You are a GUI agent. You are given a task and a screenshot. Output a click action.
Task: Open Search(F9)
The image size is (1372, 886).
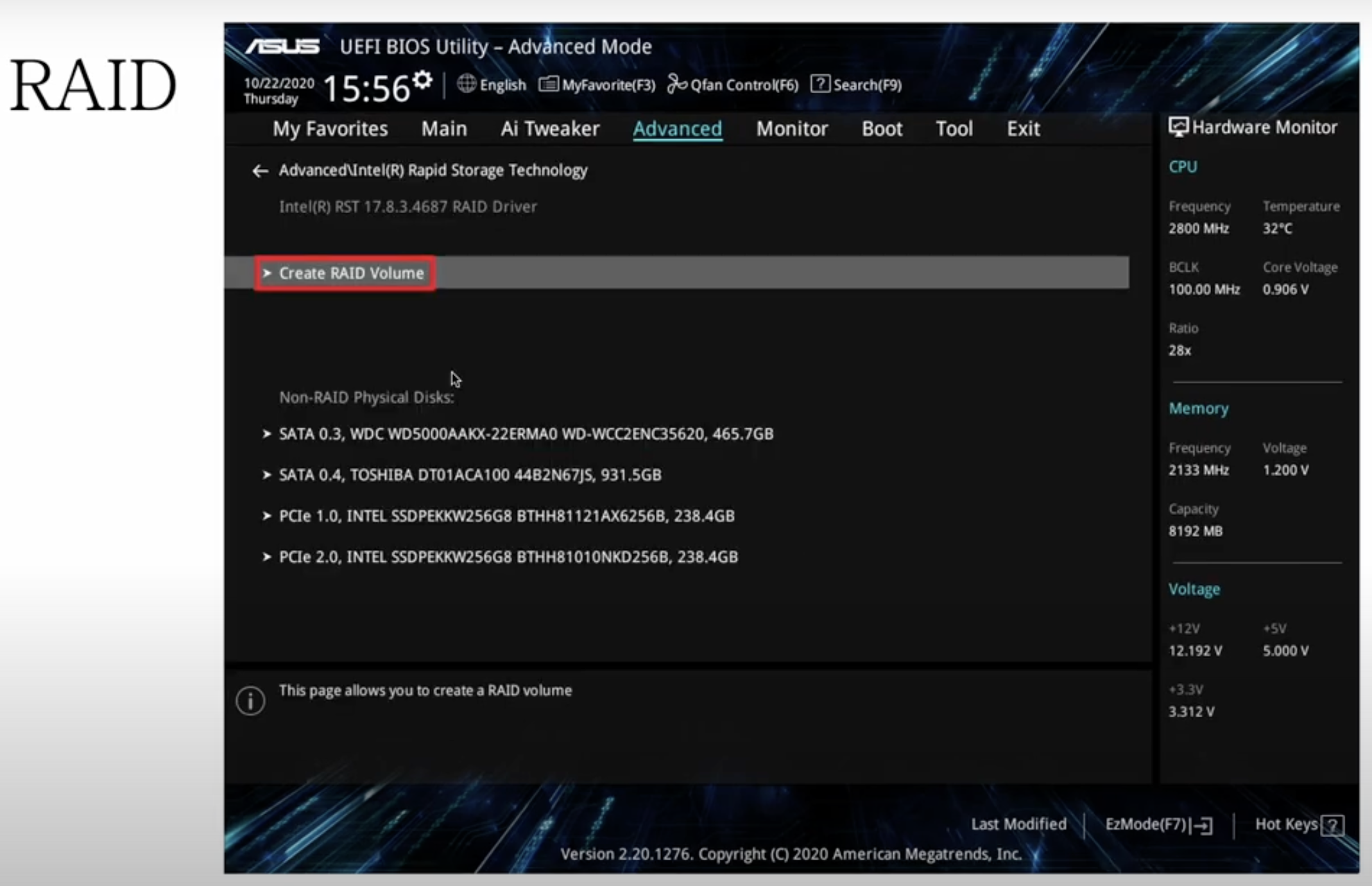point(868,85)
